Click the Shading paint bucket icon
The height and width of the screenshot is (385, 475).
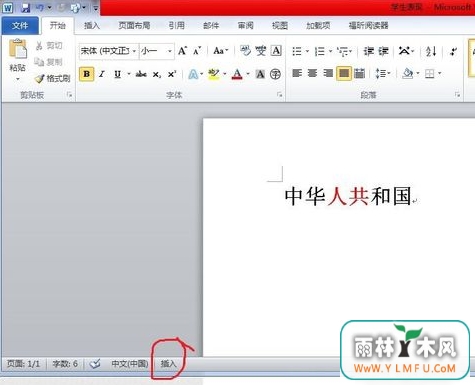coord(407,73)
